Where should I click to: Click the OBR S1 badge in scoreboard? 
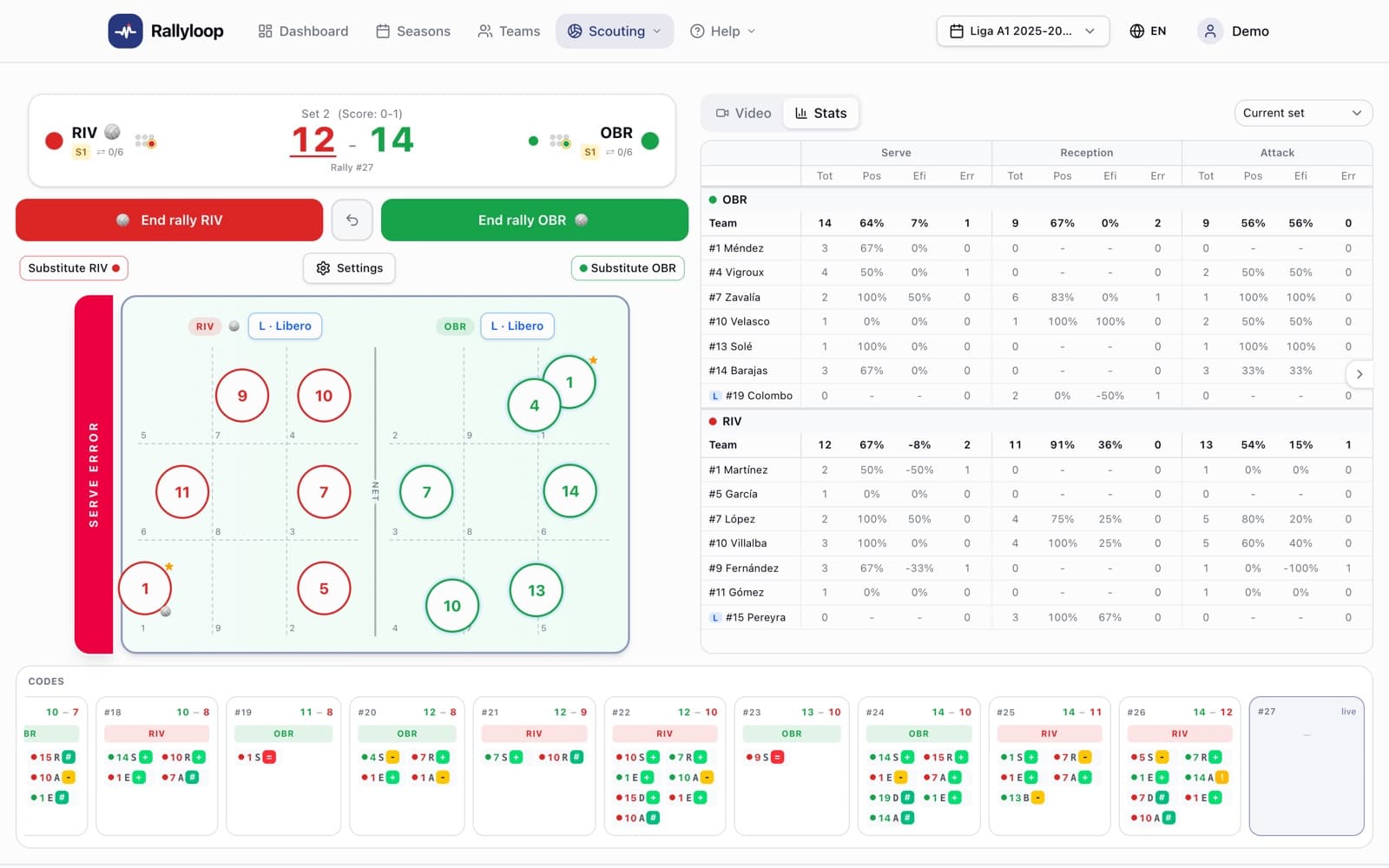pyautogui.click(x=590, y=152)
